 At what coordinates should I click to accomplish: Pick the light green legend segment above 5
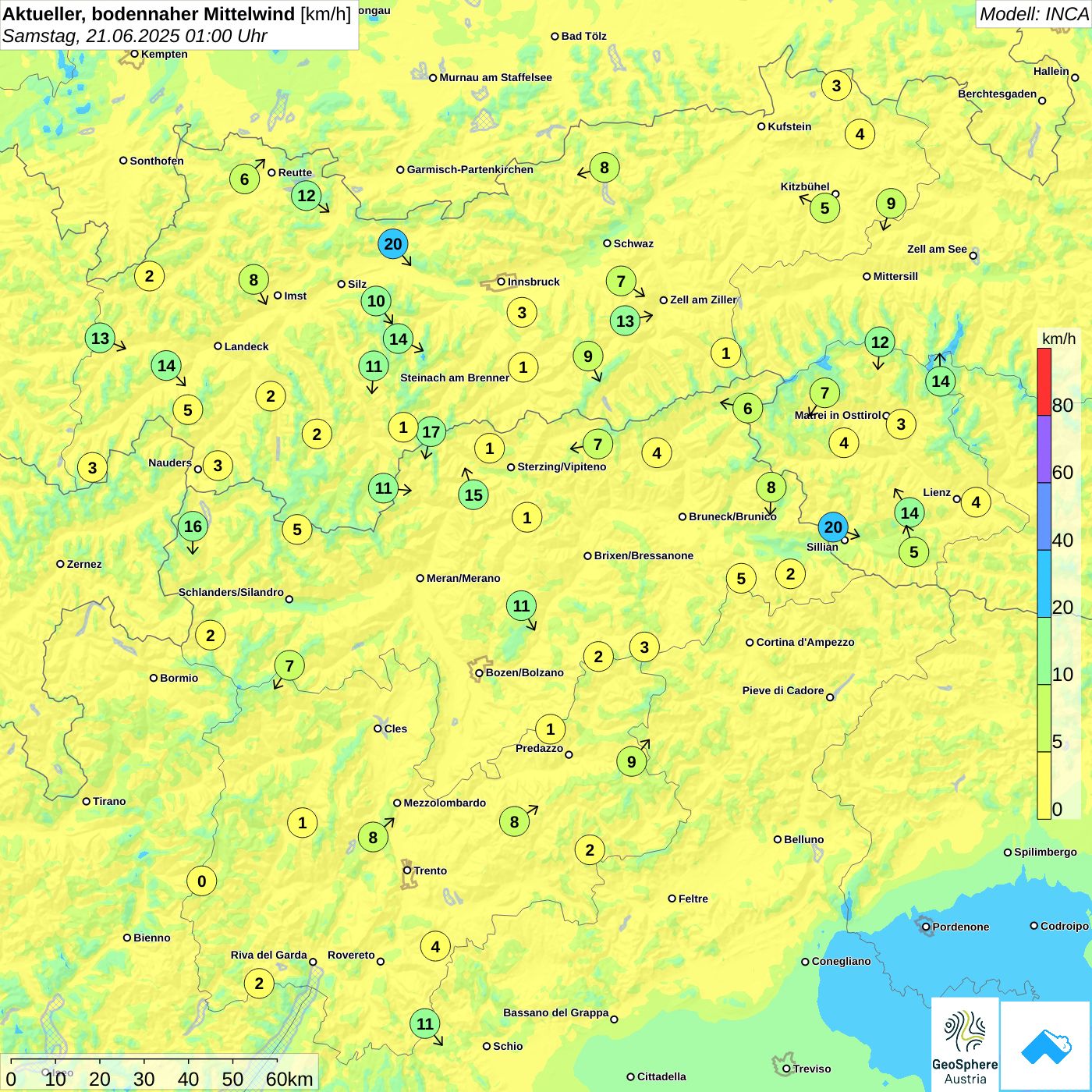(x=1044, y=718)
